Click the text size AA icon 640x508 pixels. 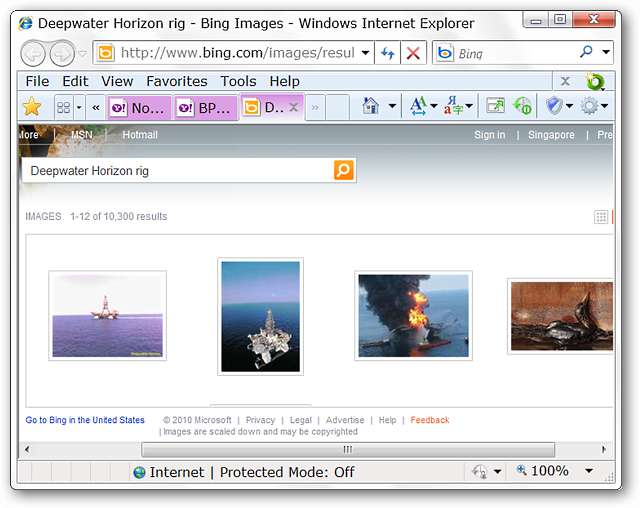tap(418, 106)
